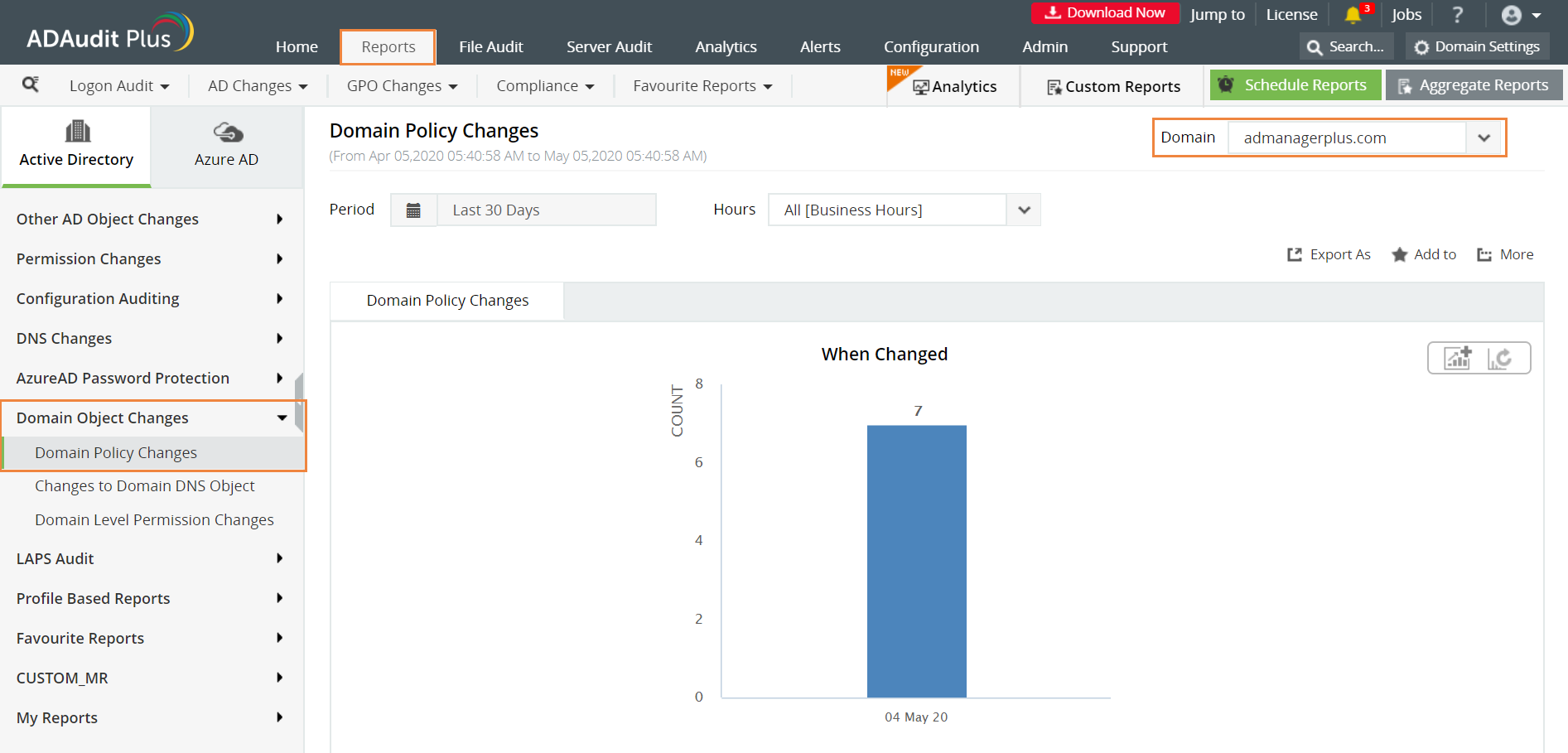Image resolution: width=1568 pixels, height=753 pixels.
Task: Open the Jump to link
Action: (1218, 14)
